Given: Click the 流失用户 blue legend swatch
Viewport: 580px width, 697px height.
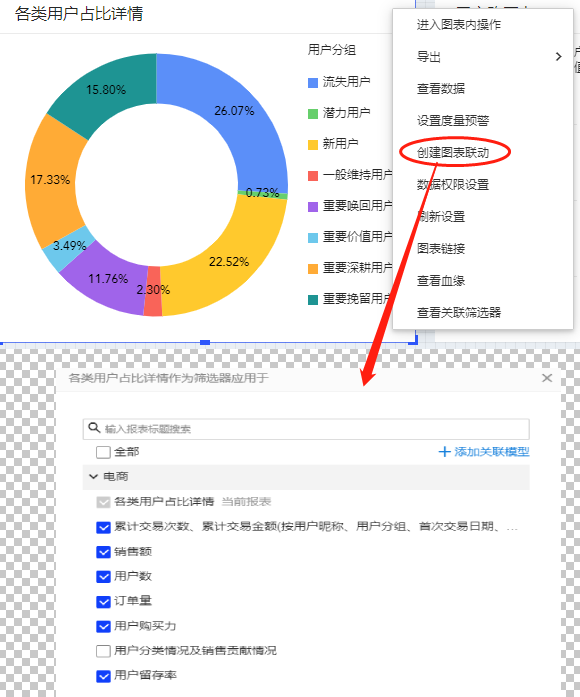Looking at the screenshot, I should pos(313,82).
